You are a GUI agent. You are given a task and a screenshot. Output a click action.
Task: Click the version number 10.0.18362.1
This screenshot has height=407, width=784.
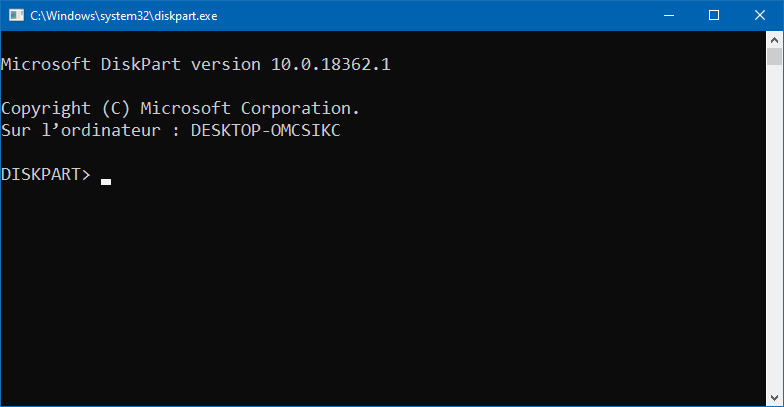(x=330, y=64)
